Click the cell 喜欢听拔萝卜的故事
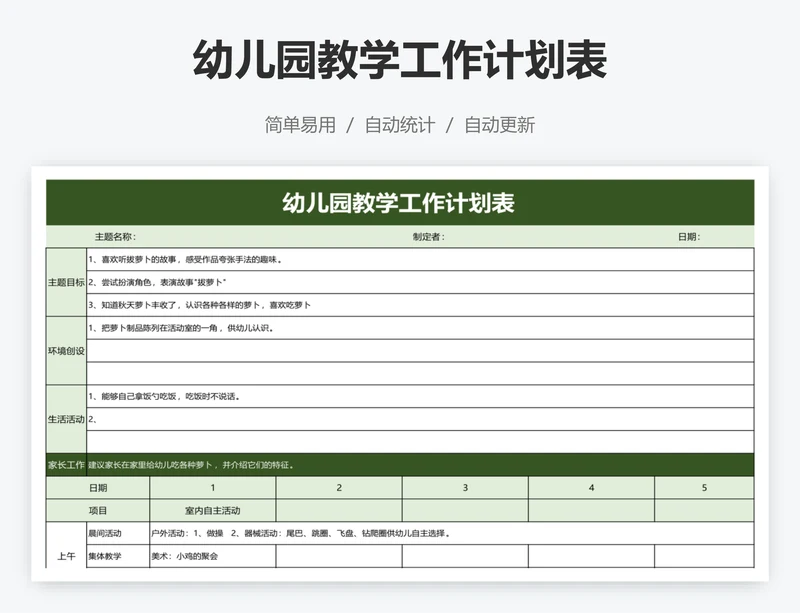Image resolution: width=800 pixels, height=613 pixels. tap(420, 259)
